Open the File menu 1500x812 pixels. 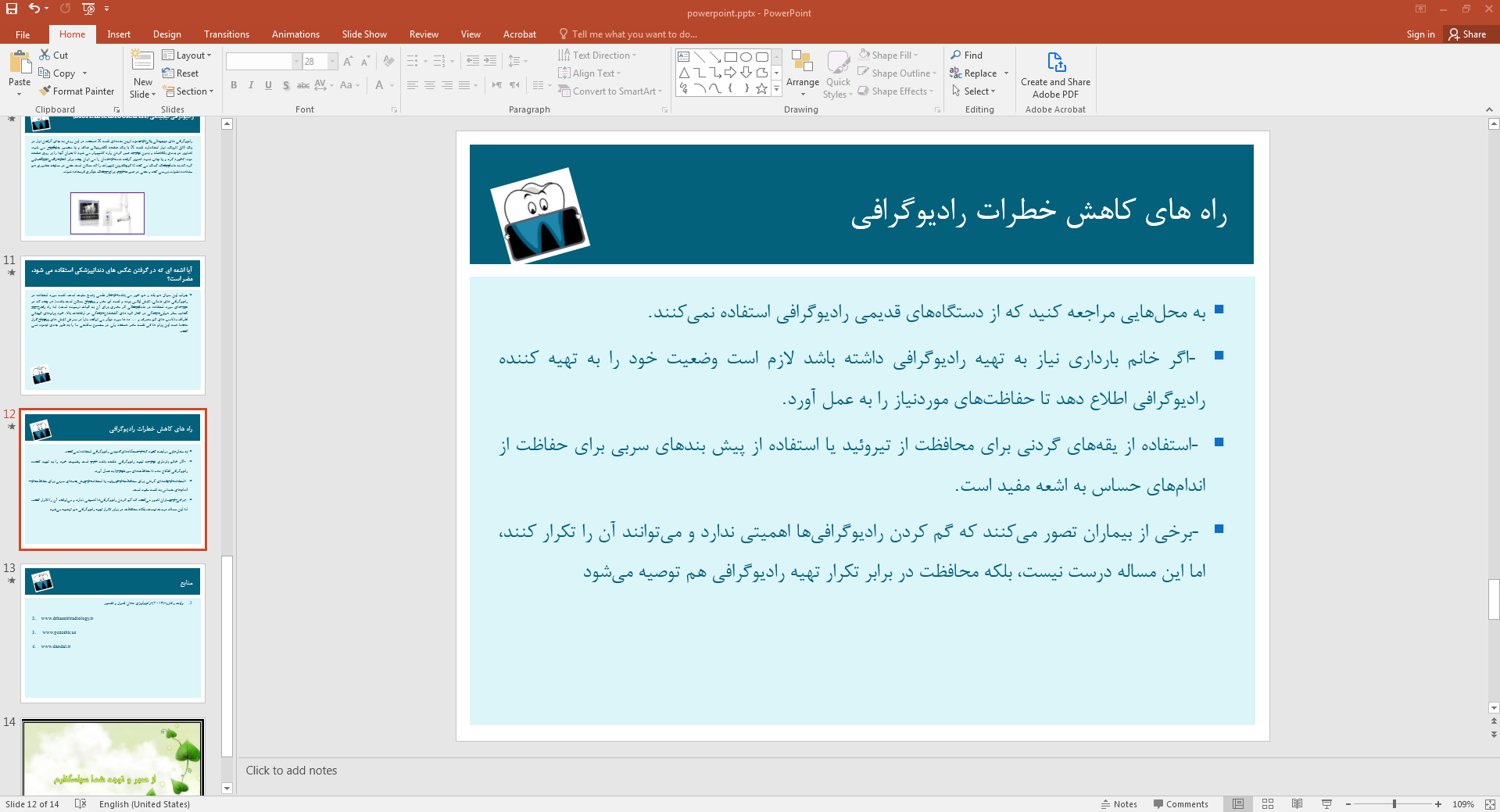[x=23, y=34]
